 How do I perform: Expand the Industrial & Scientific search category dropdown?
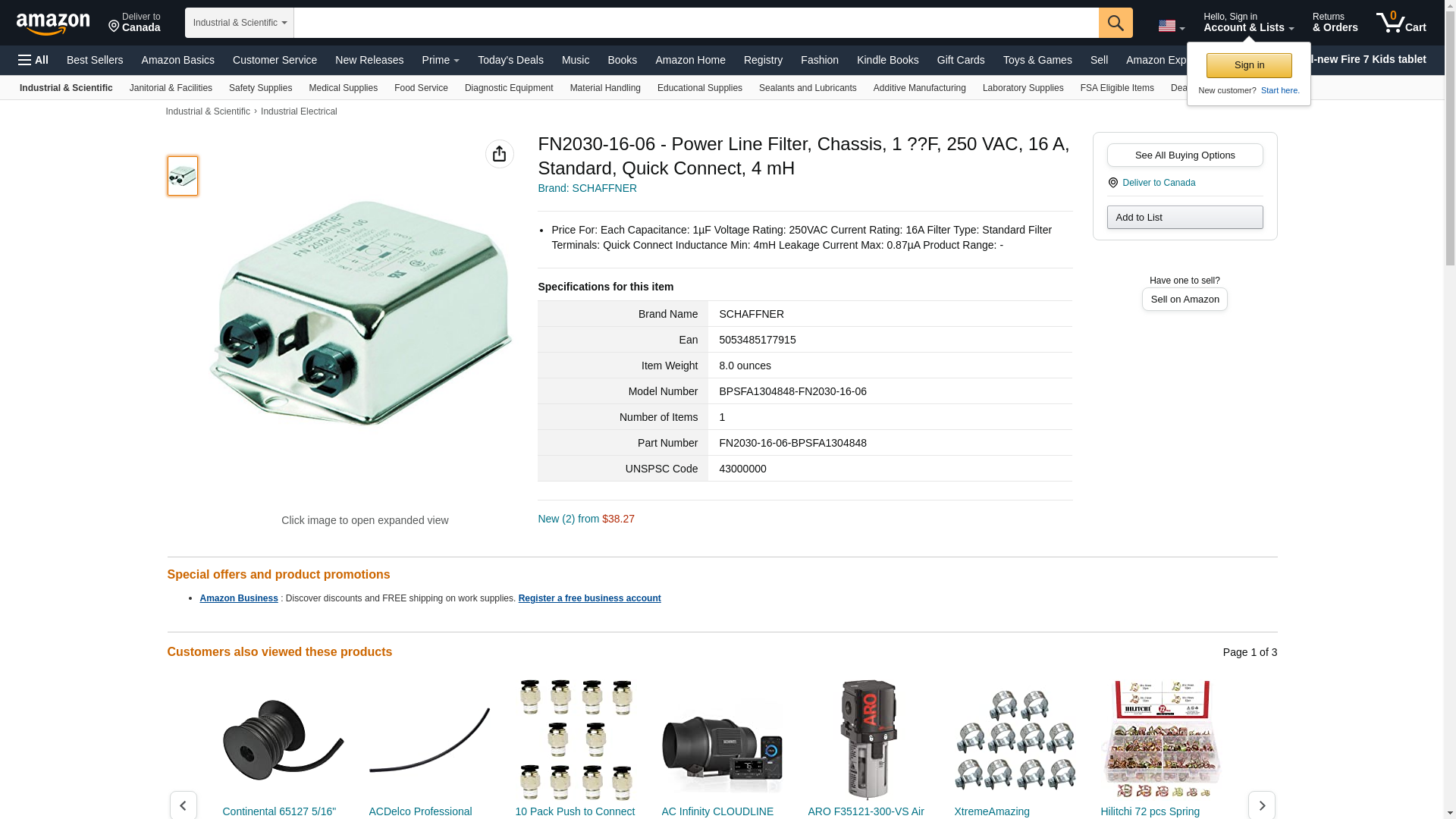[240, 23]
